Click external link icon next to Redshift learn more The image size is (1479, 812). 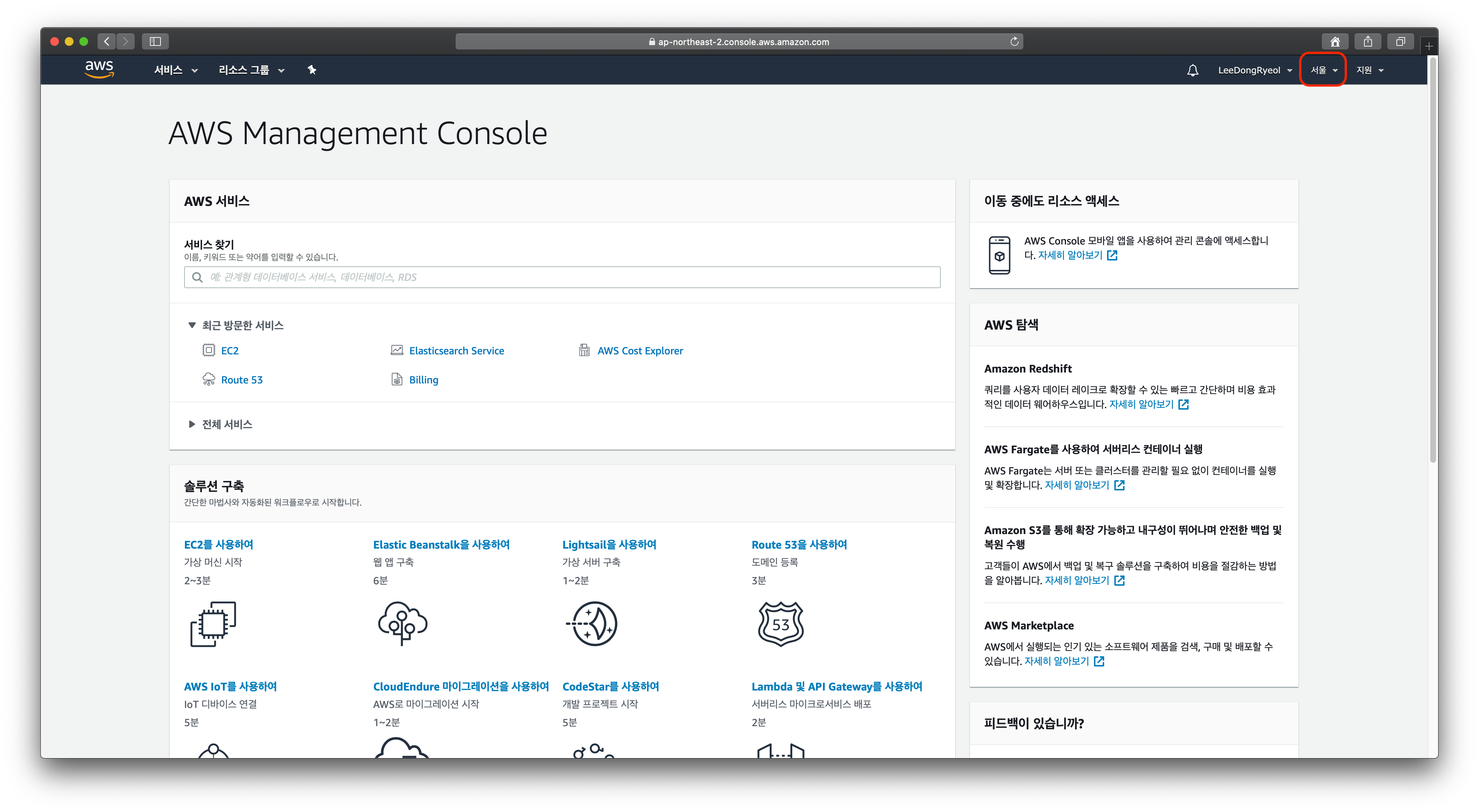(x=1183, y=404)
